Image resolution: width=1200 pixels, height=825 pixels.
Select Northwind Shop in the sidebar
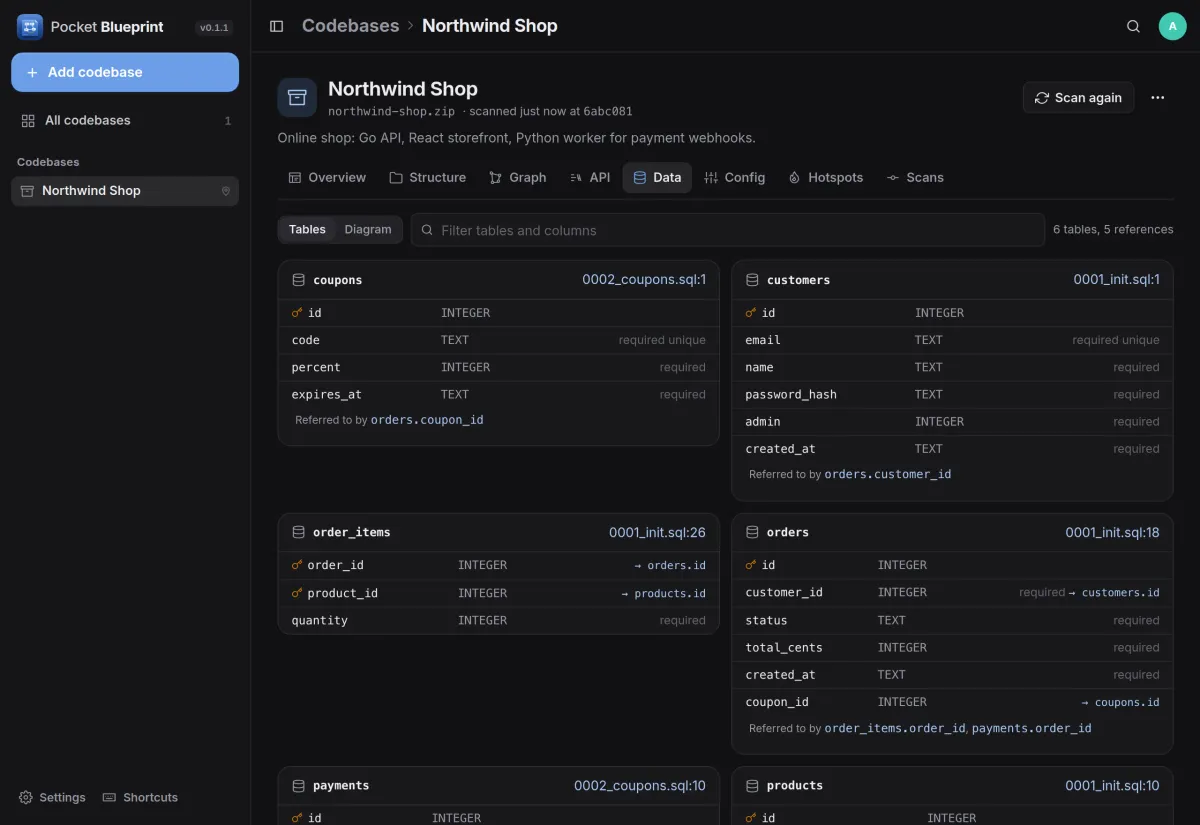125,191
